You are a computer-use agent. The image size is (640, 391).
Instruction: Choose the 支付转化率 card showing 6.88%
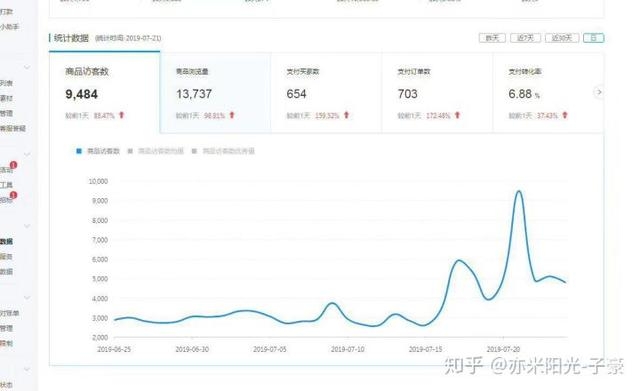(543, 93)
